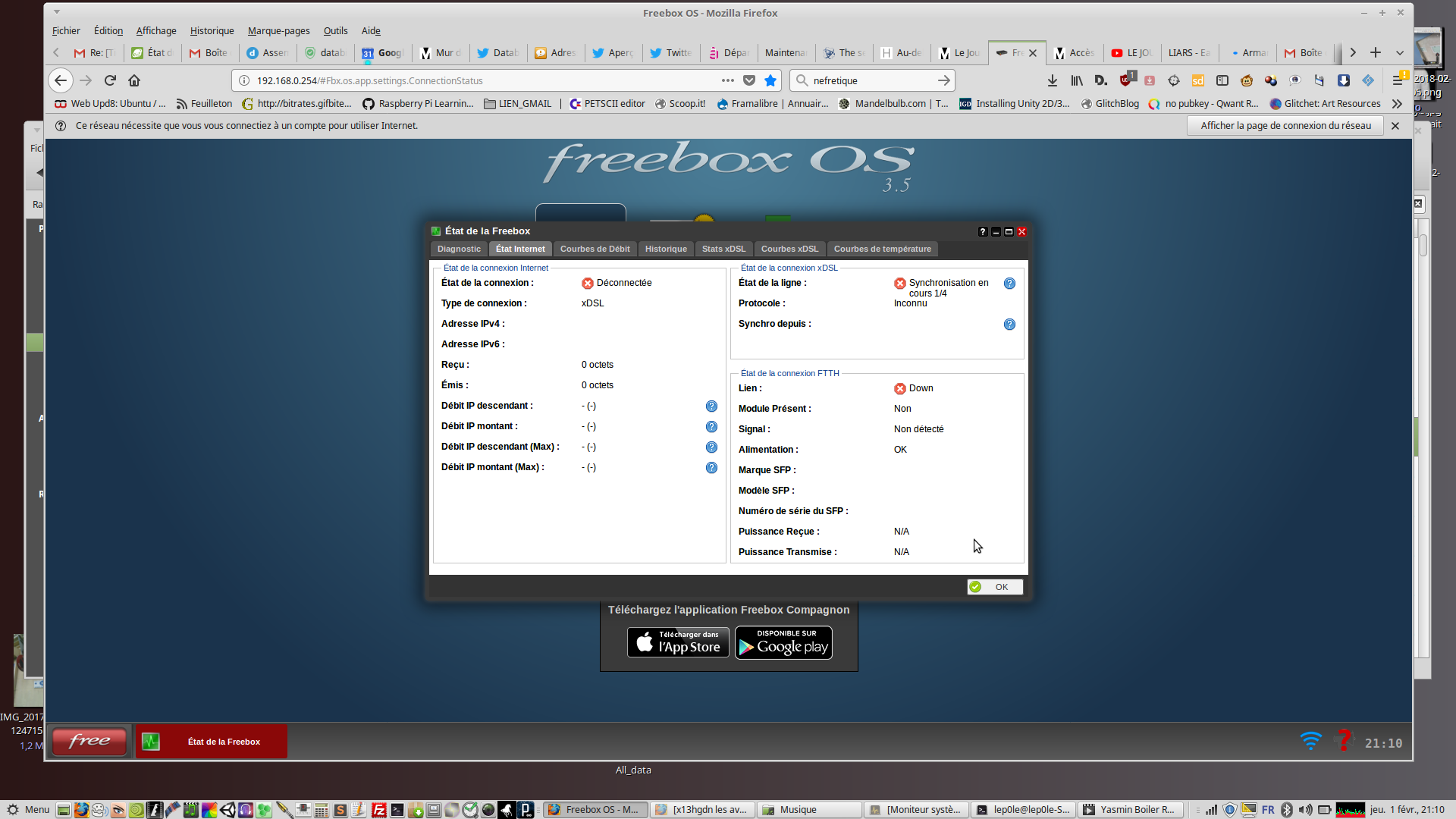This screenshot has width=1456, height=819.
Task: Expand the hidden bookmarks overflow chevron
Action: (x=1397, y=104)
